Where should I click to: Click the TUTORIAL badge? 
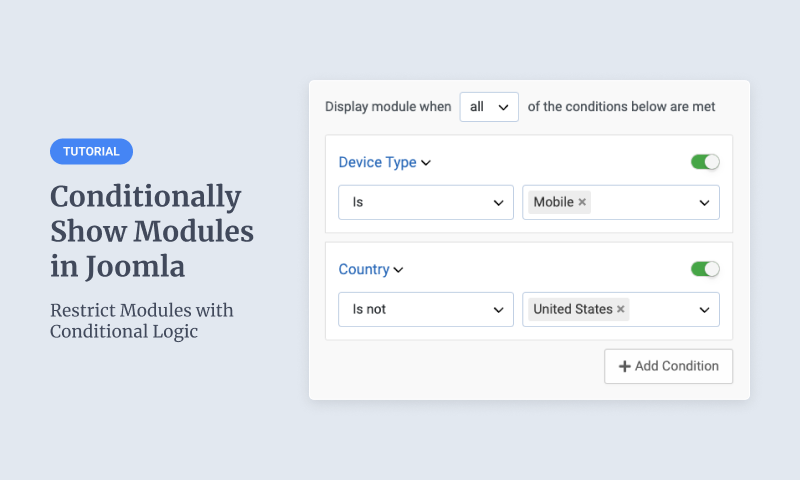point(91,151)
